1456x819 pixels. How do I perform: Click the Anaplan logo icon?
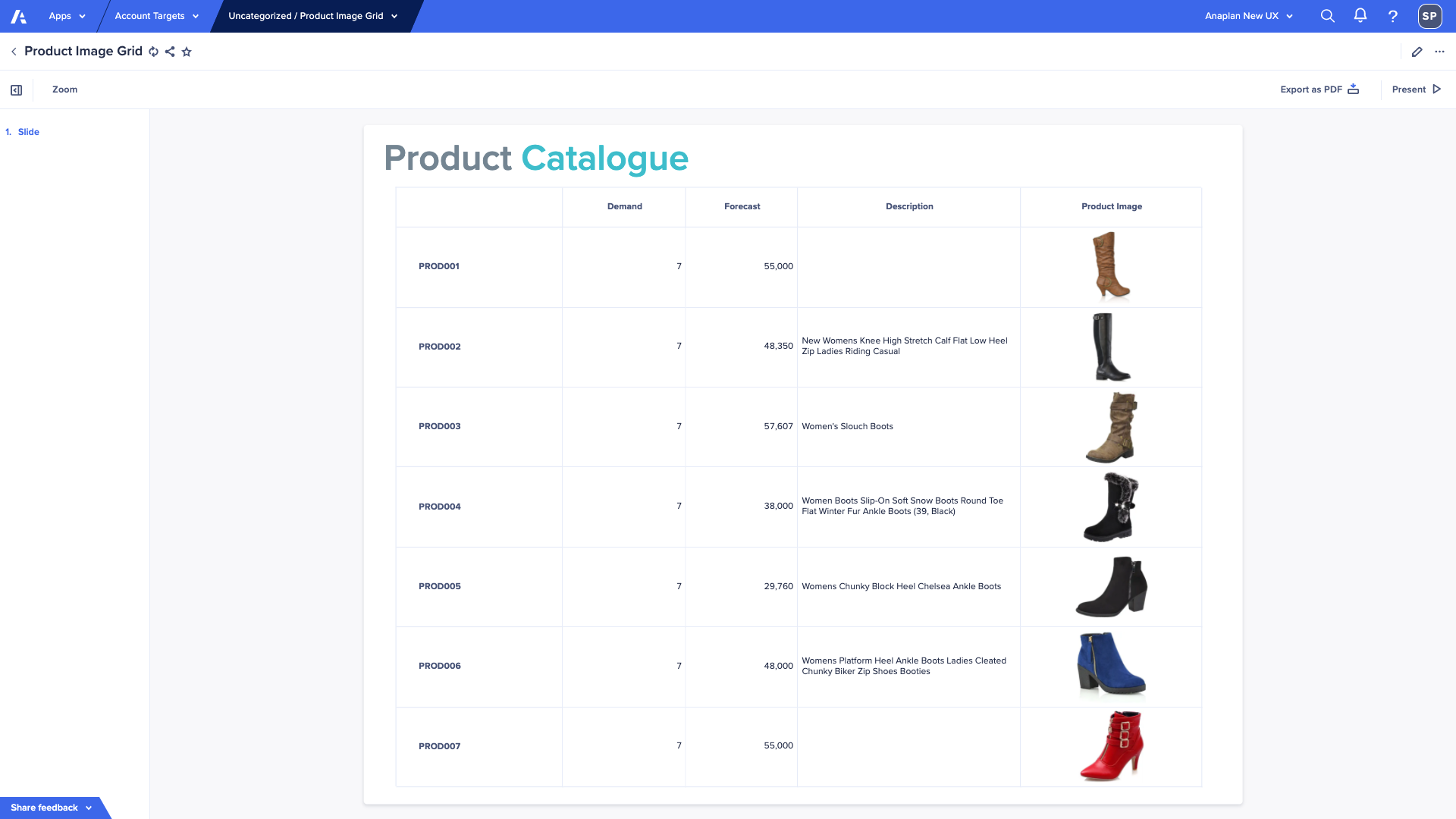click(x=18, y=16)
